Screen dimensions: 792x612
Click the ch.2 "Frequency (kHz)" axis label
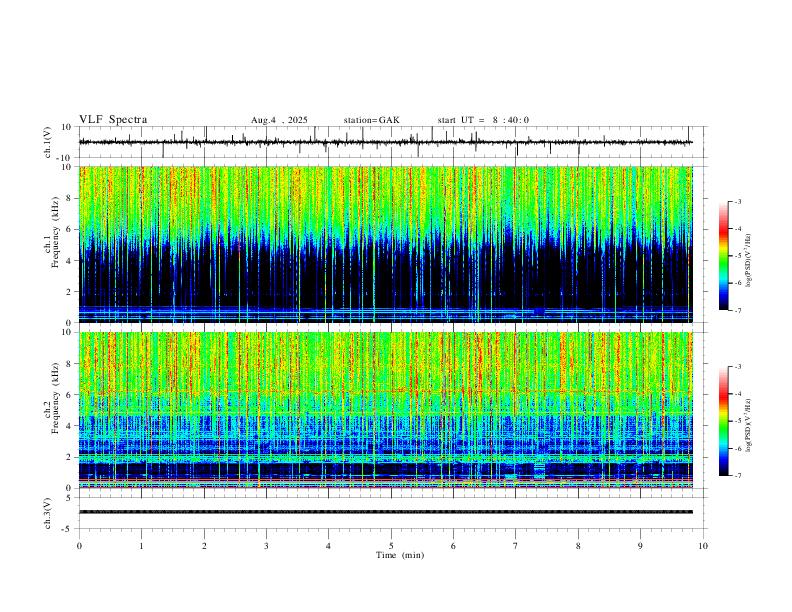coord(55,398)
